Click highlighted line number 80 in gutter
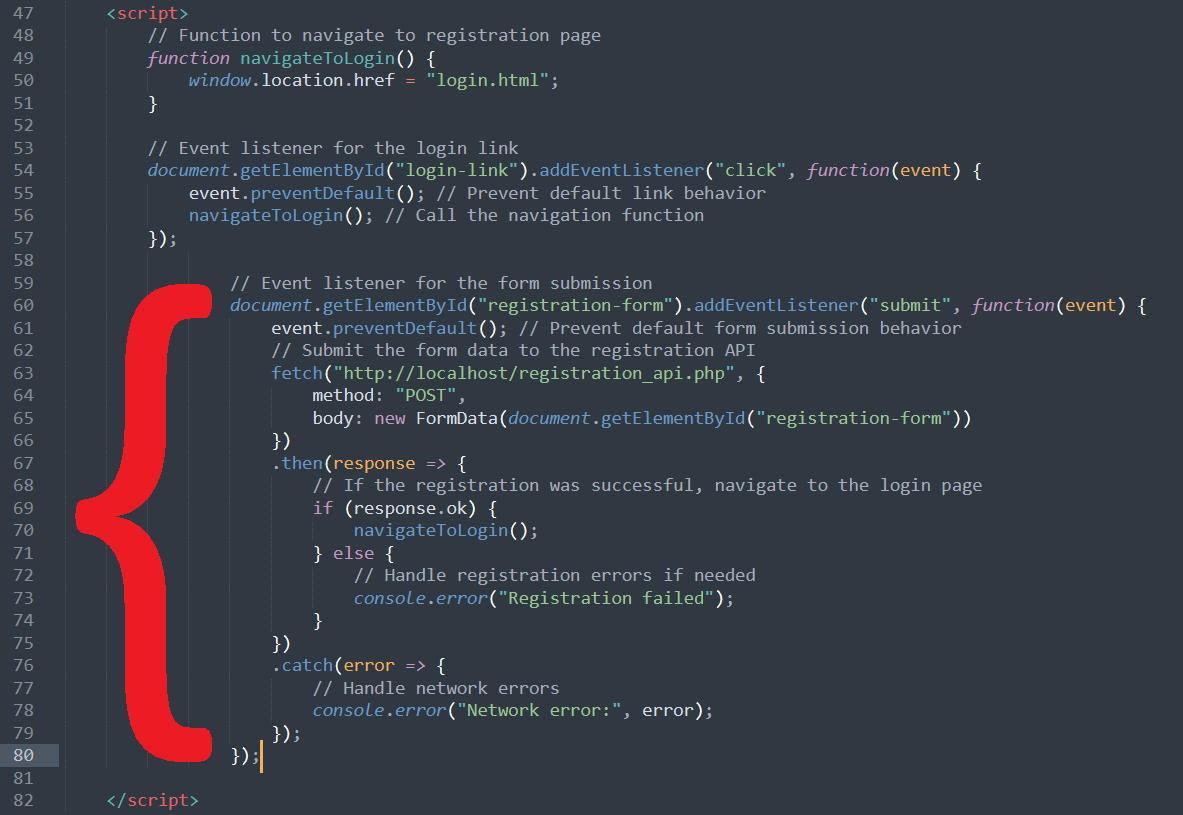The image size is (1183, 815). point(23,755)
